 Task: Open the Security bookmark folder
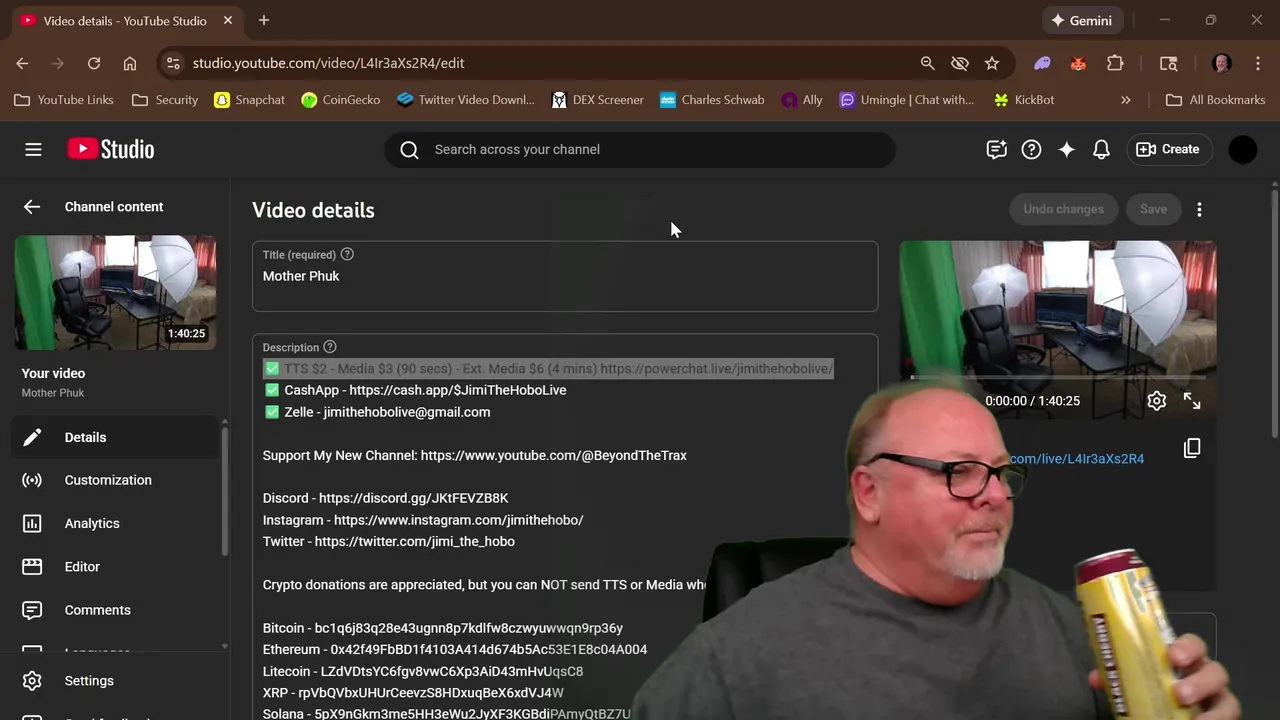coord(166,100)
